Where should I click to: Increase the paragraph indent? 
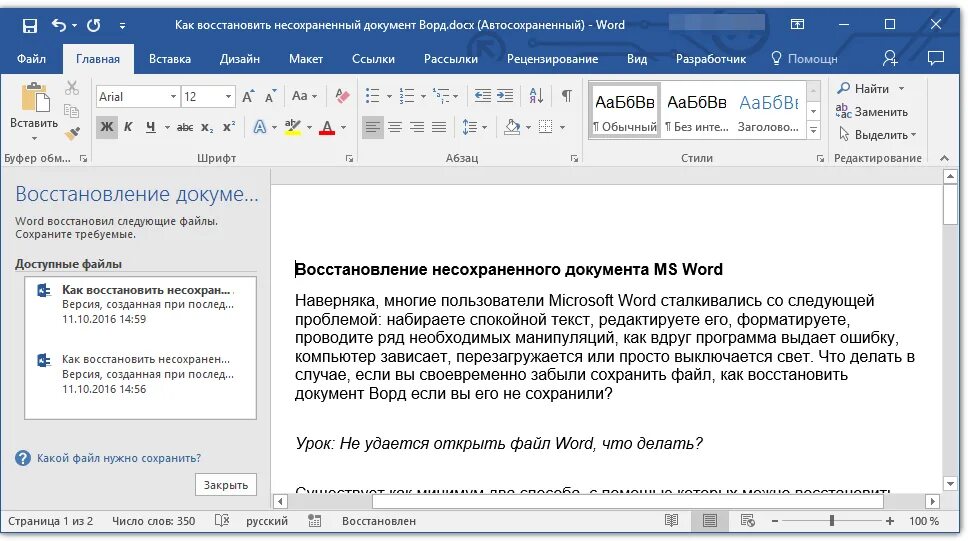[x=505, y=96]
